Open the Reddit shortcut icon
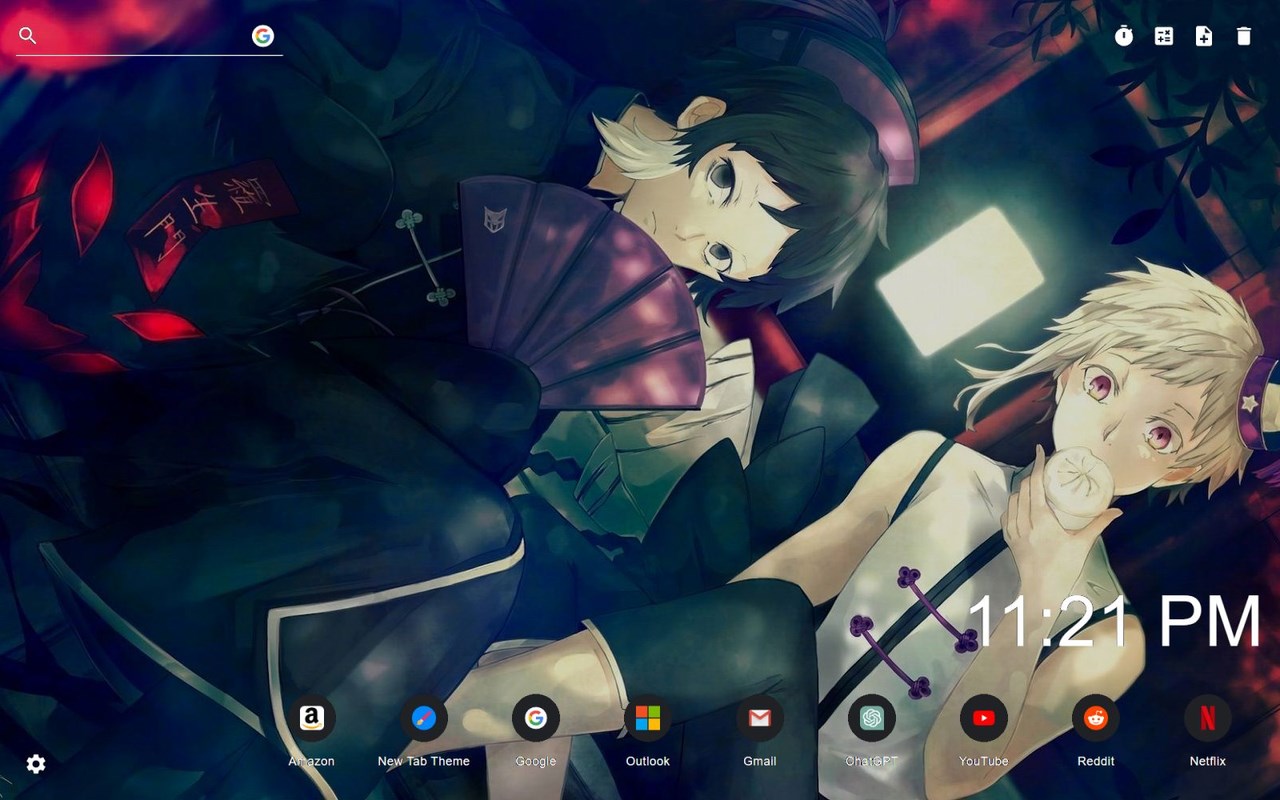This screenshot has width=1280, height=800. pos(1096,718)
